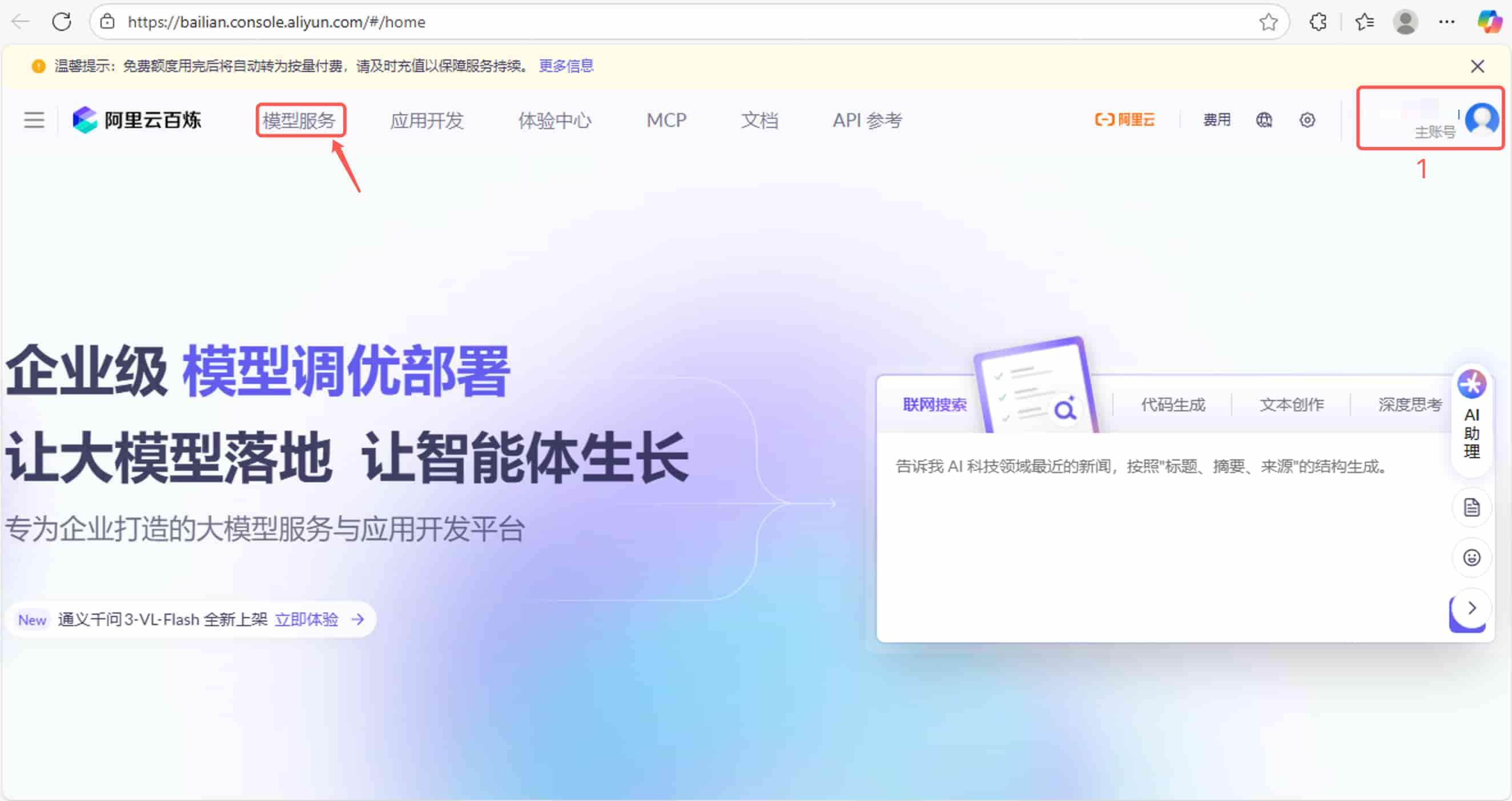Click the 阿里云 console icon in header
The image size is (1512, 801).
(x=1123, y=120)
